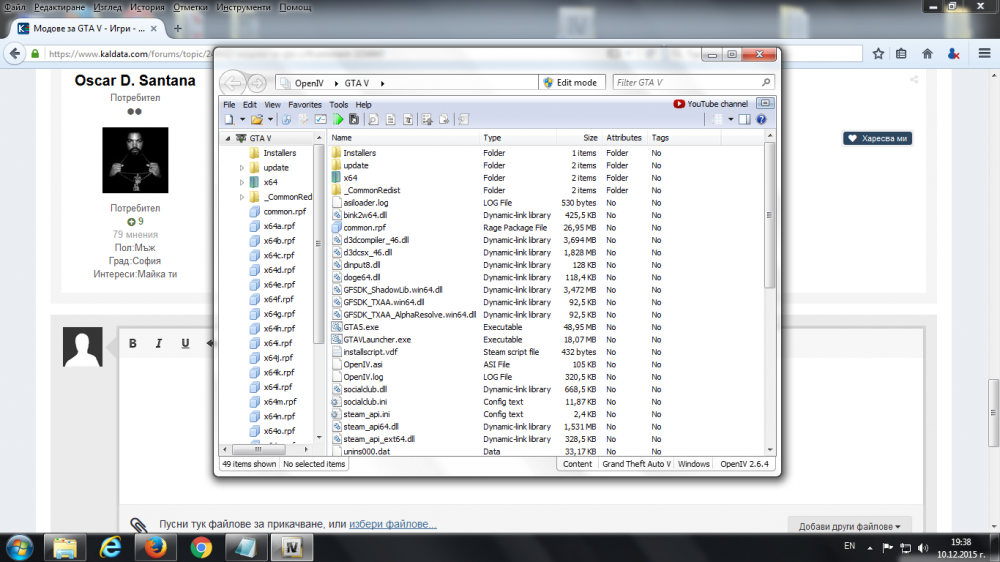This screenshot has width=1000, height=562.
Task: Open the YouTube channel link icon
Action: point(679,104)
